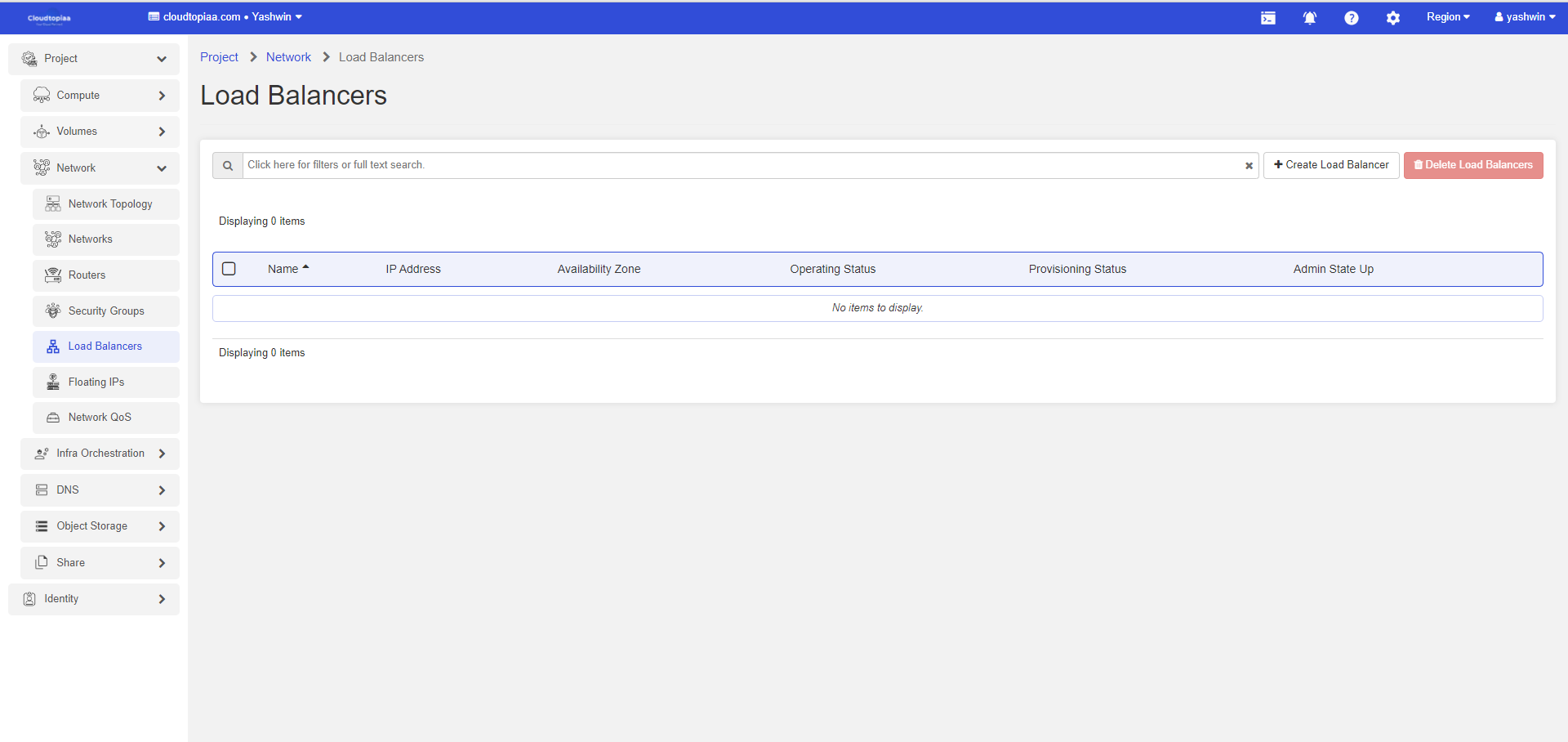1568x742 pixels.
Task: Open the settings gear icon
Action: [x=1392, y=18]
